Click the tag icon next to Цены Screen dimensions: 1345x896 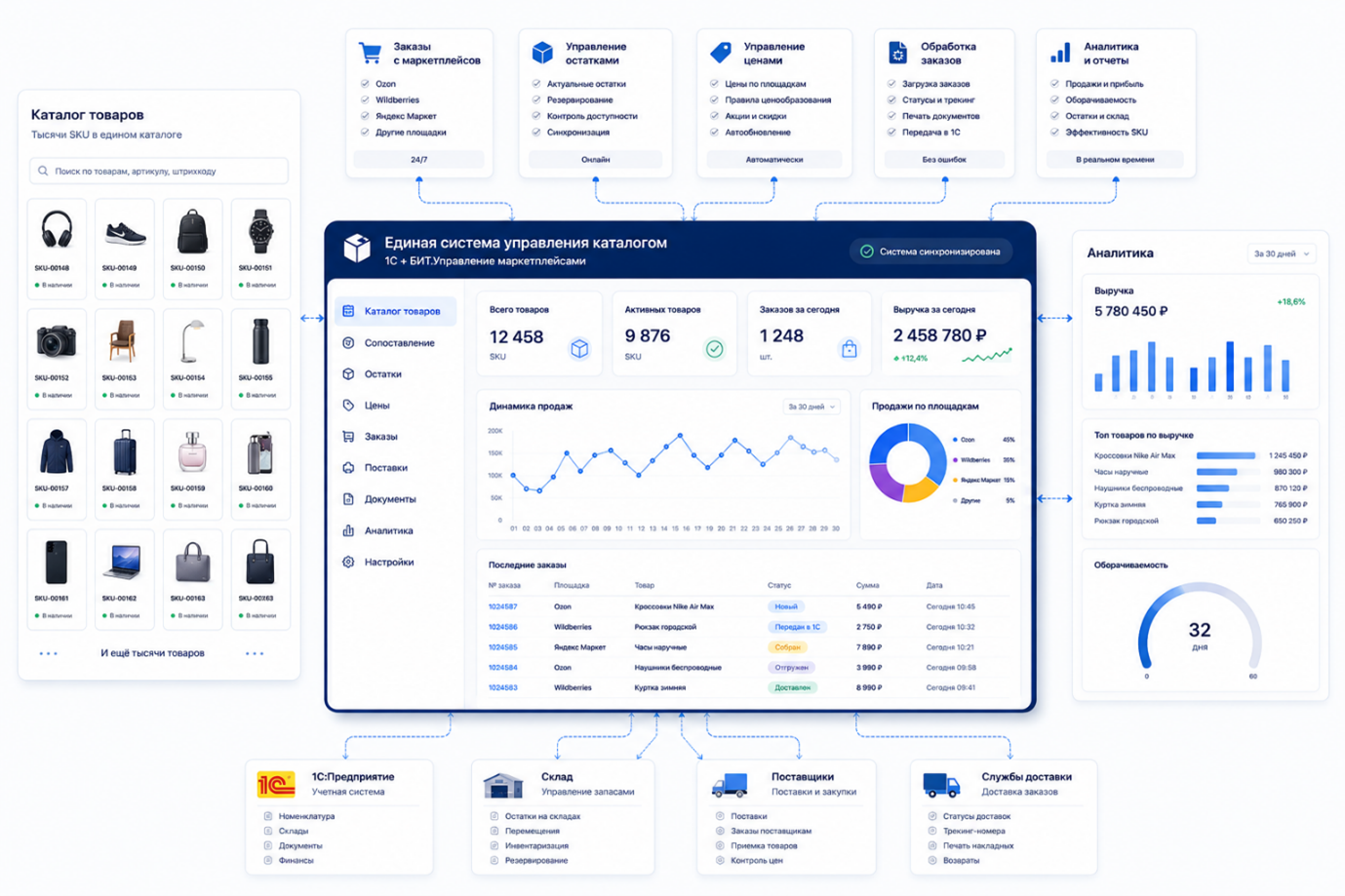click(348, 405)
